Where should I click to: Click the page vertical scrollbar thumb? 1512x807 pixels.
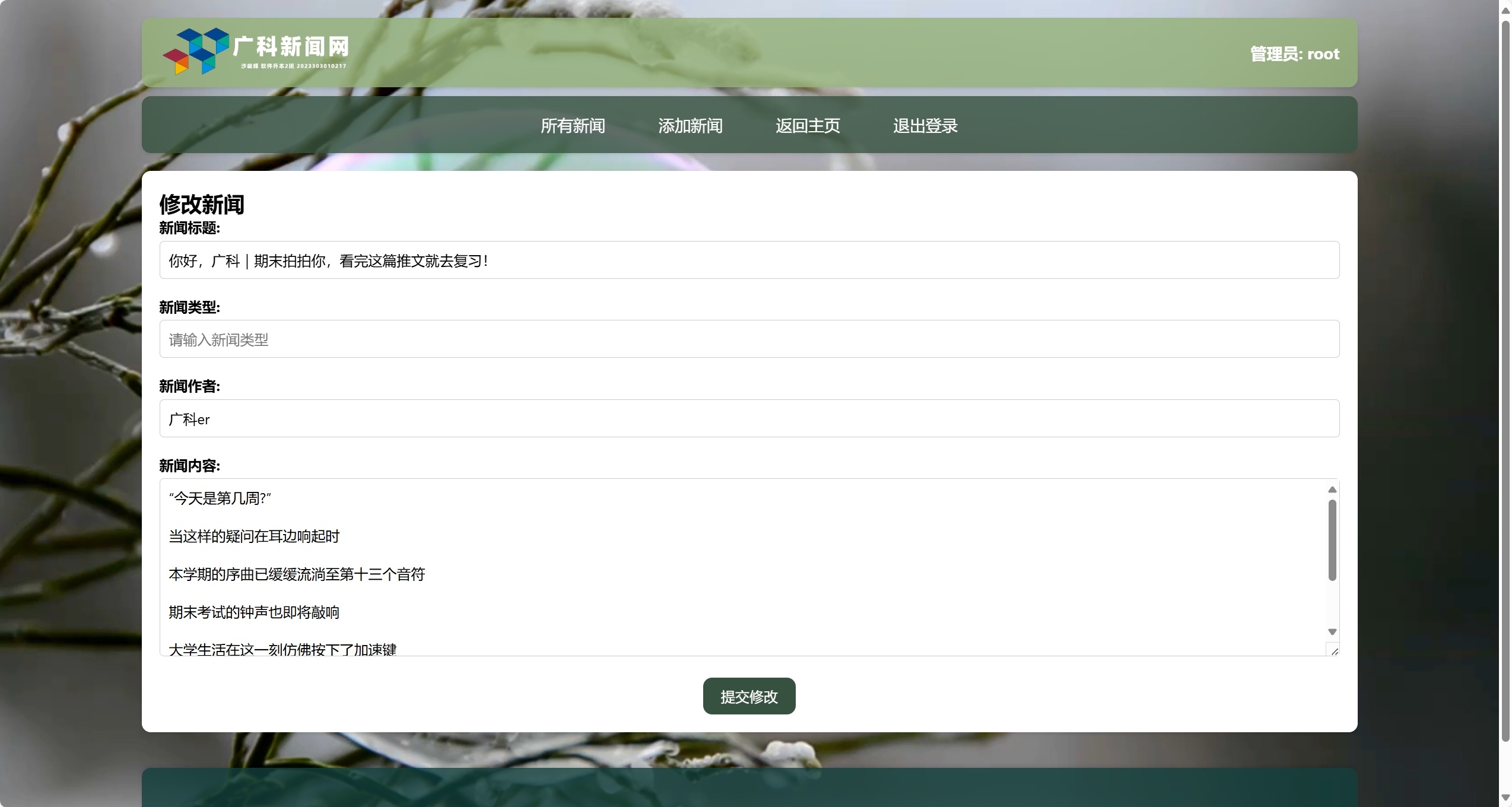(x=1505, y=380)
